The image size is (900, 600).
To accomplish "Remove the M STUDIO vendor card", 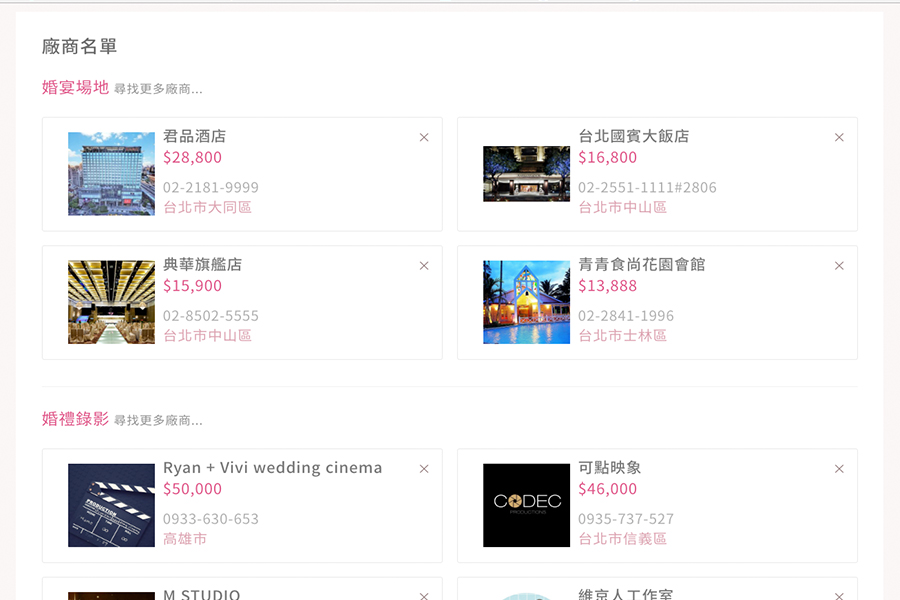I will pyautogui.click(x=424, y=595).
